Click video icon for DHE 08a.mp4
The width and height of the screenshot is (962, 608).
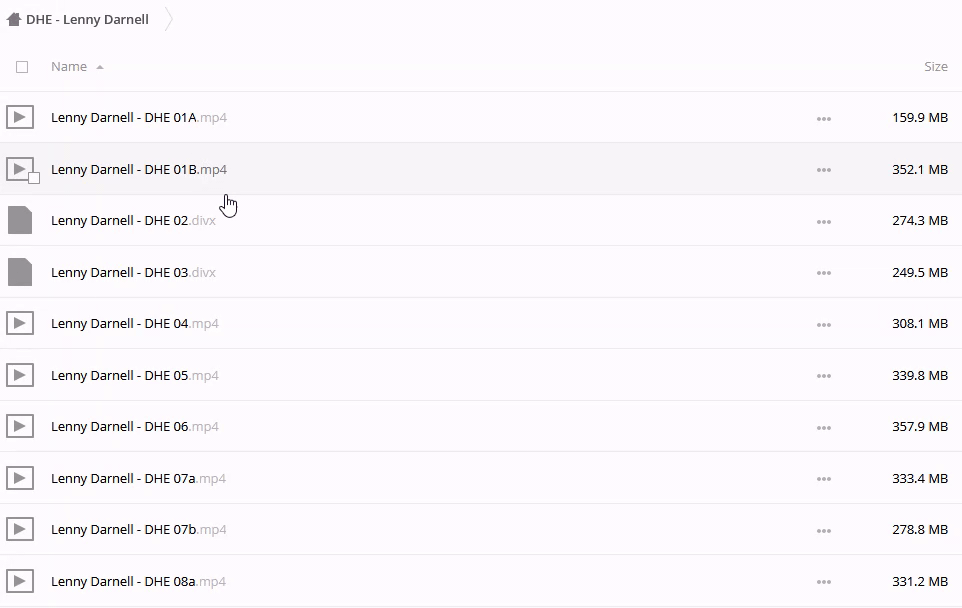click(x=20, y=581)
